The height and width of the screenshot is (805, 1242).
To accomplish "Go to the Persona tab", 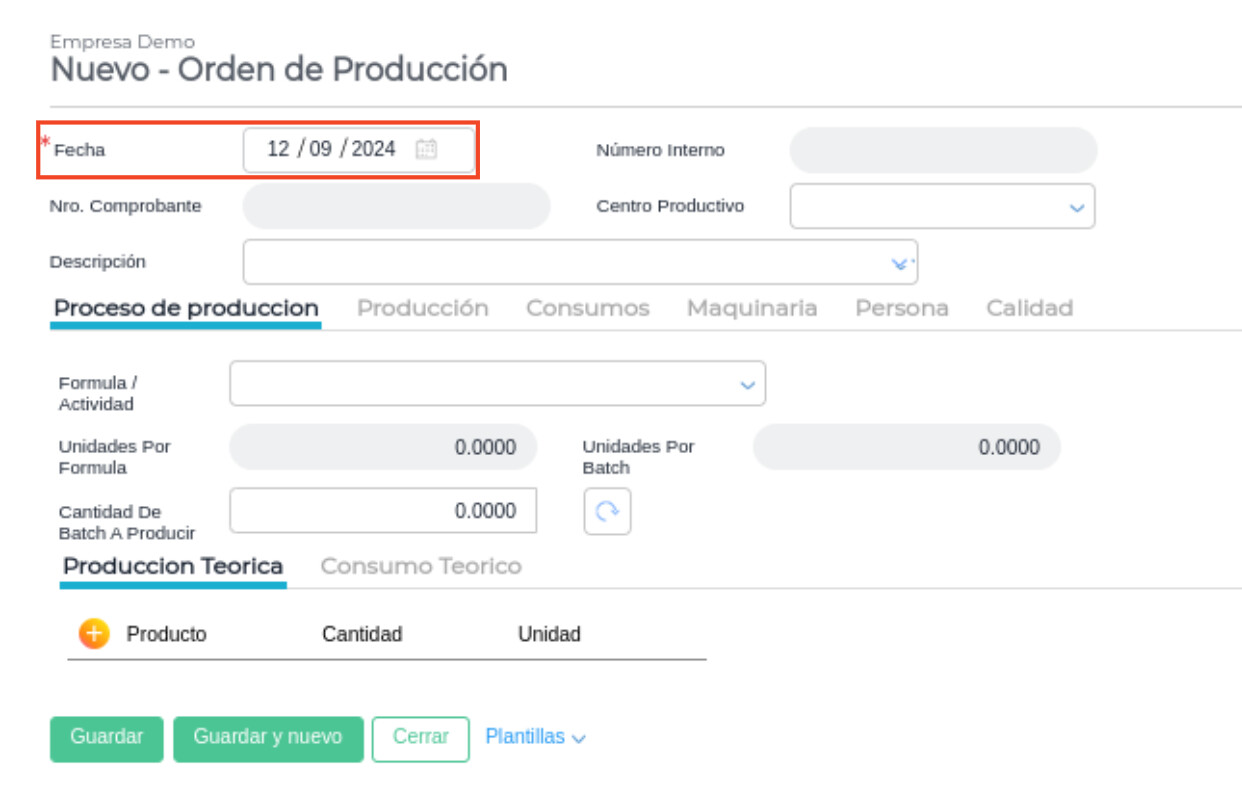I will [x=901, y=308].
